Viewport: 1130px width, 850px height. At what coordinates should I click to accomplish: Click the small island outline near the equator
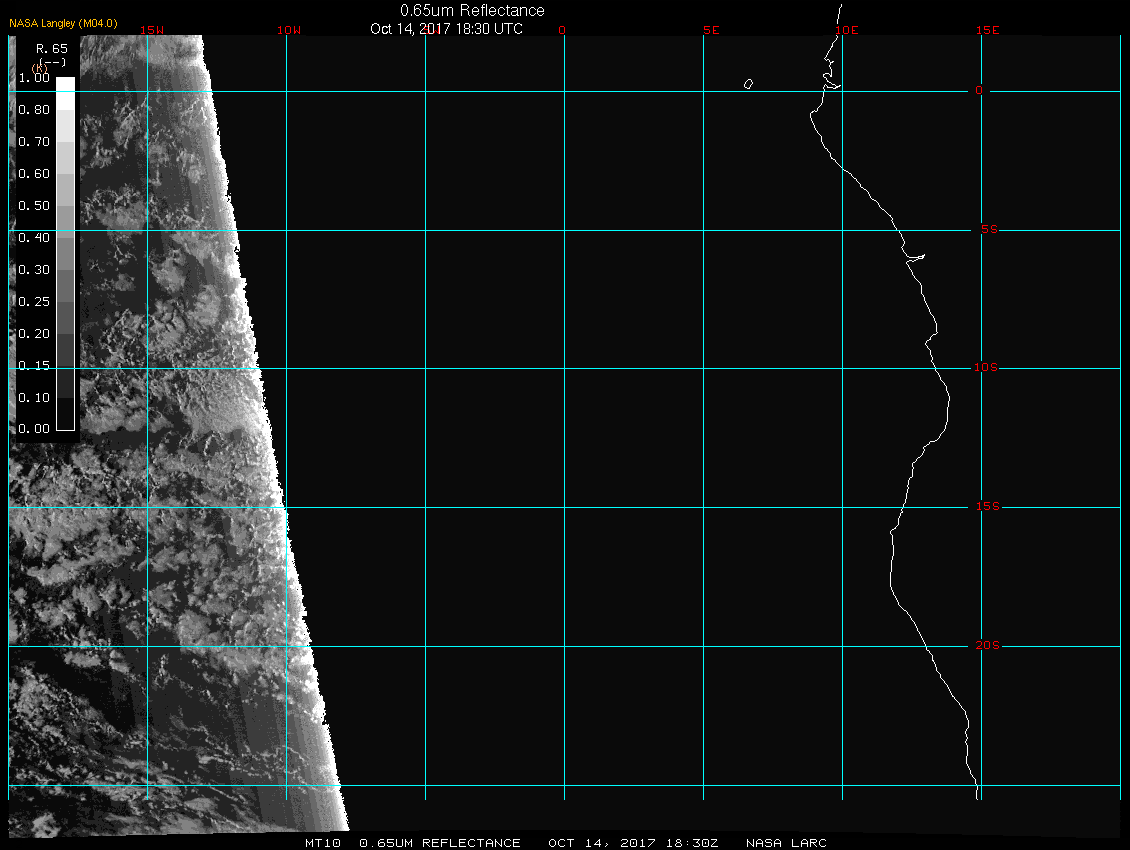click(748, 84)
